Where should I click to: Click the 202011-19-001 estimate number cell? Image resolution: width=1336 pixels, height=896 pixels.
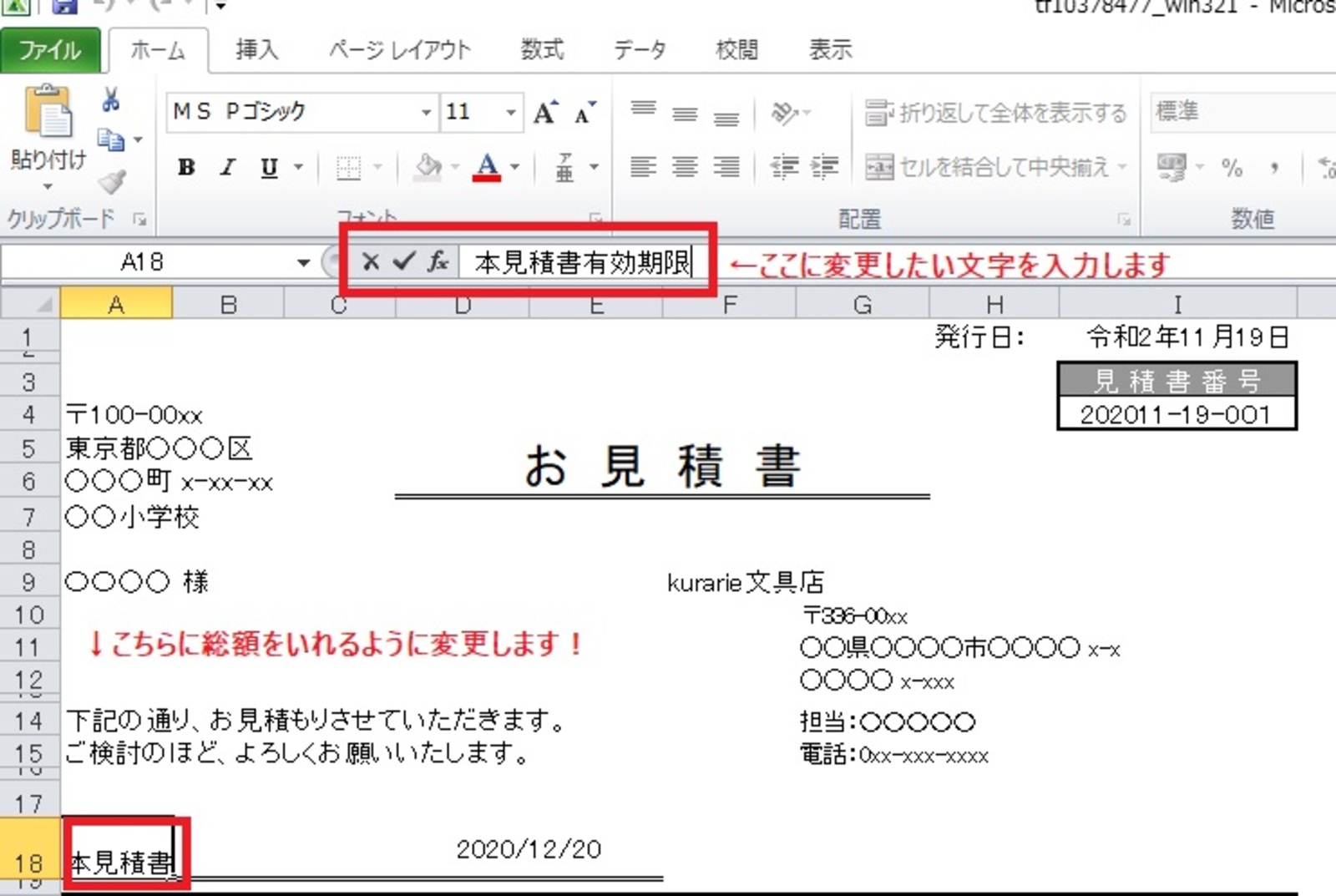(x=1176, y=414)
